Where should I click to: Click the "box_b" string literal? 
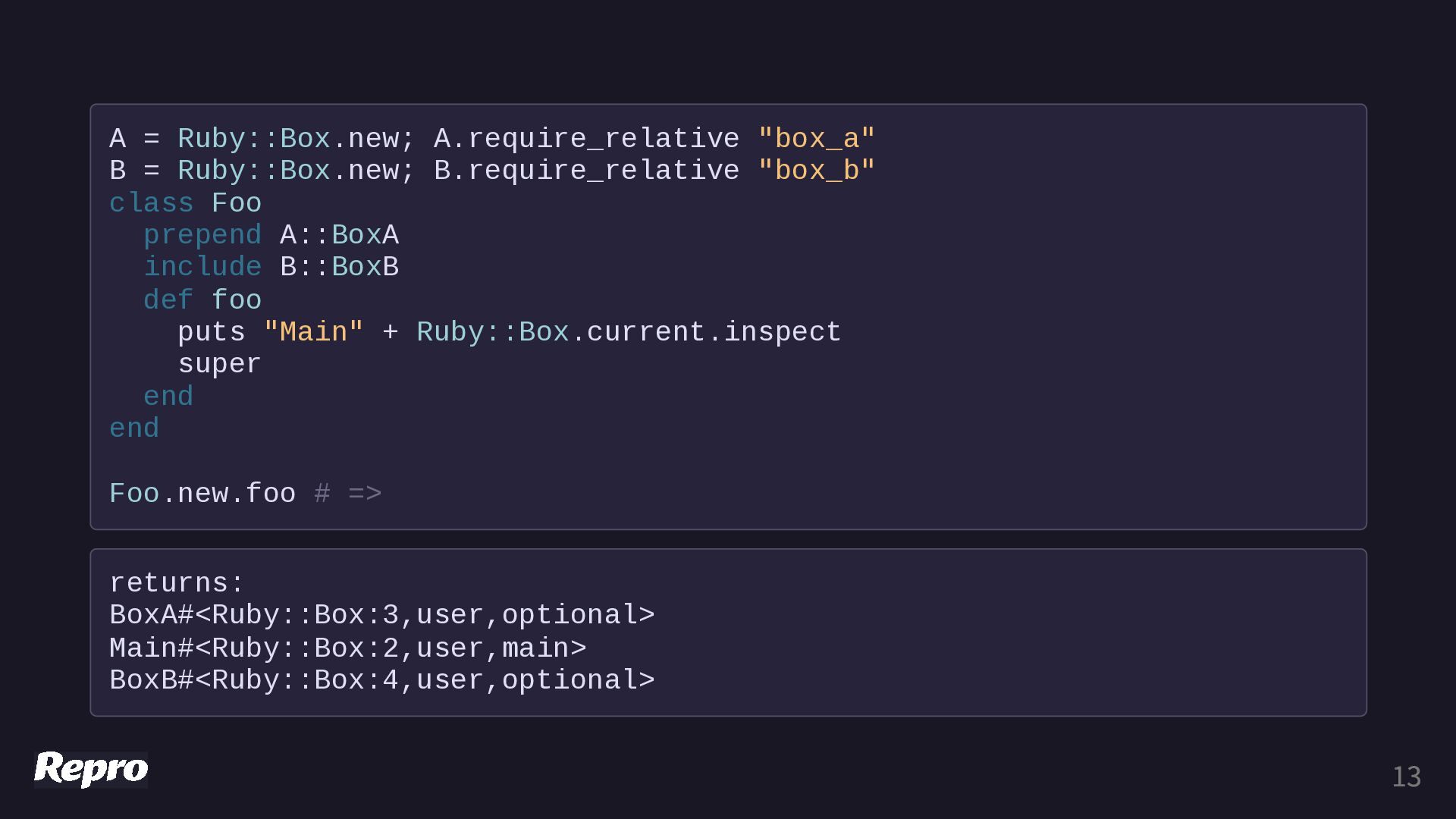pyautogui.click(x=816, y=171)
